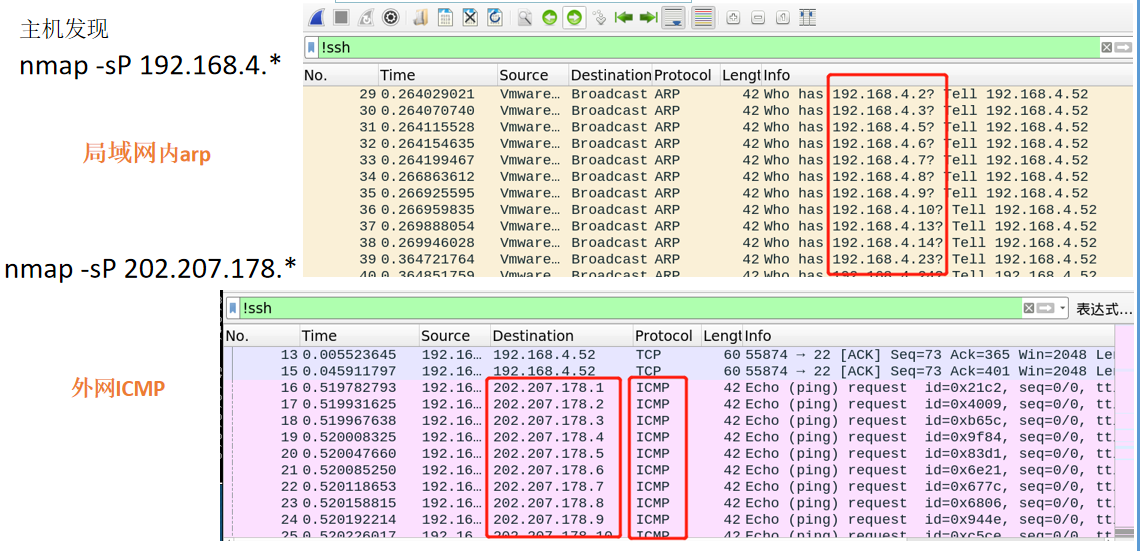Go forward to next packet in history
1140x551 pixels.
[x=574, y=17]
